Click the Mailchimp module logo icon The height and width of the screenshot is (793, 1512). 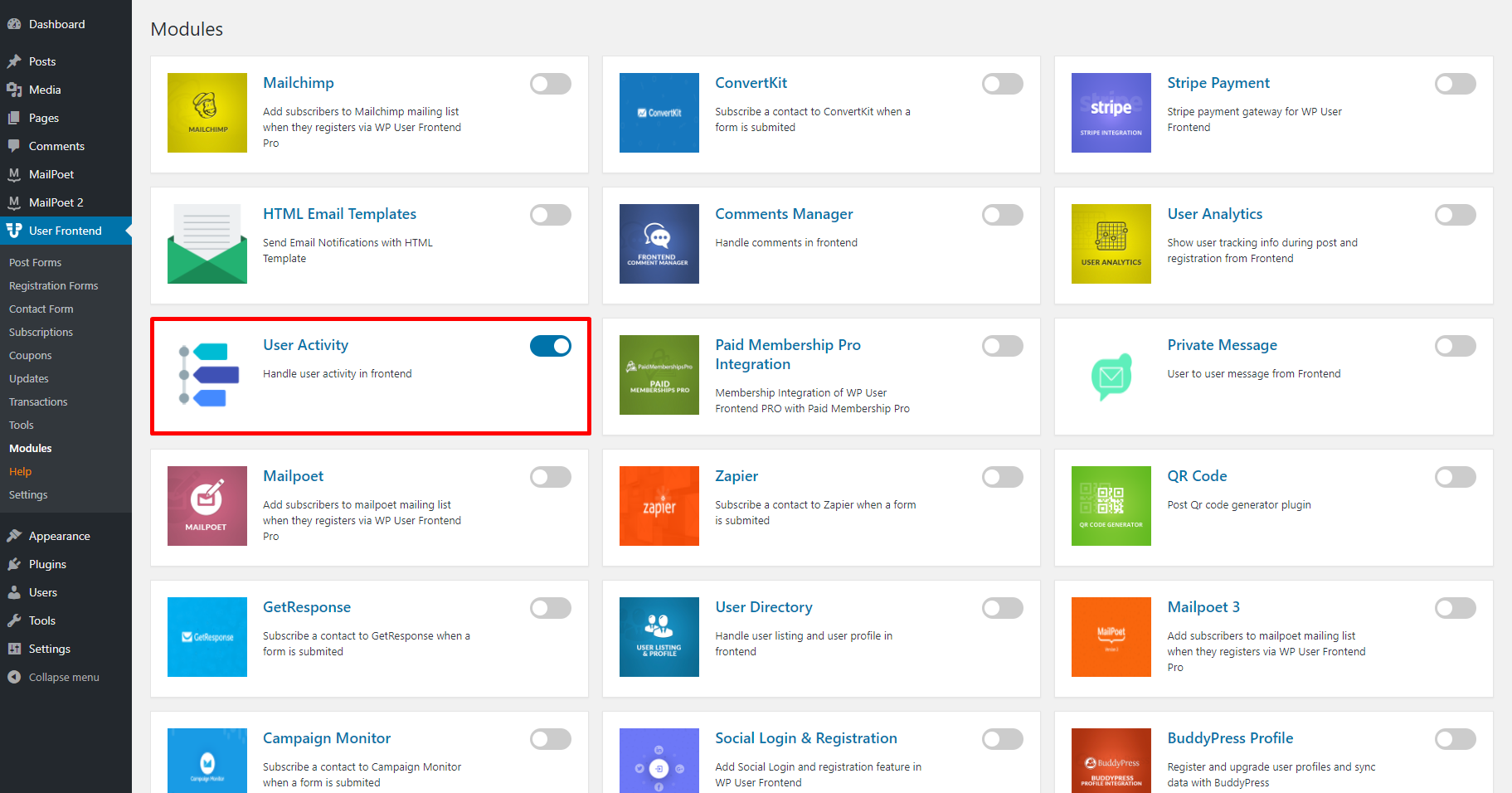(207, 113)
